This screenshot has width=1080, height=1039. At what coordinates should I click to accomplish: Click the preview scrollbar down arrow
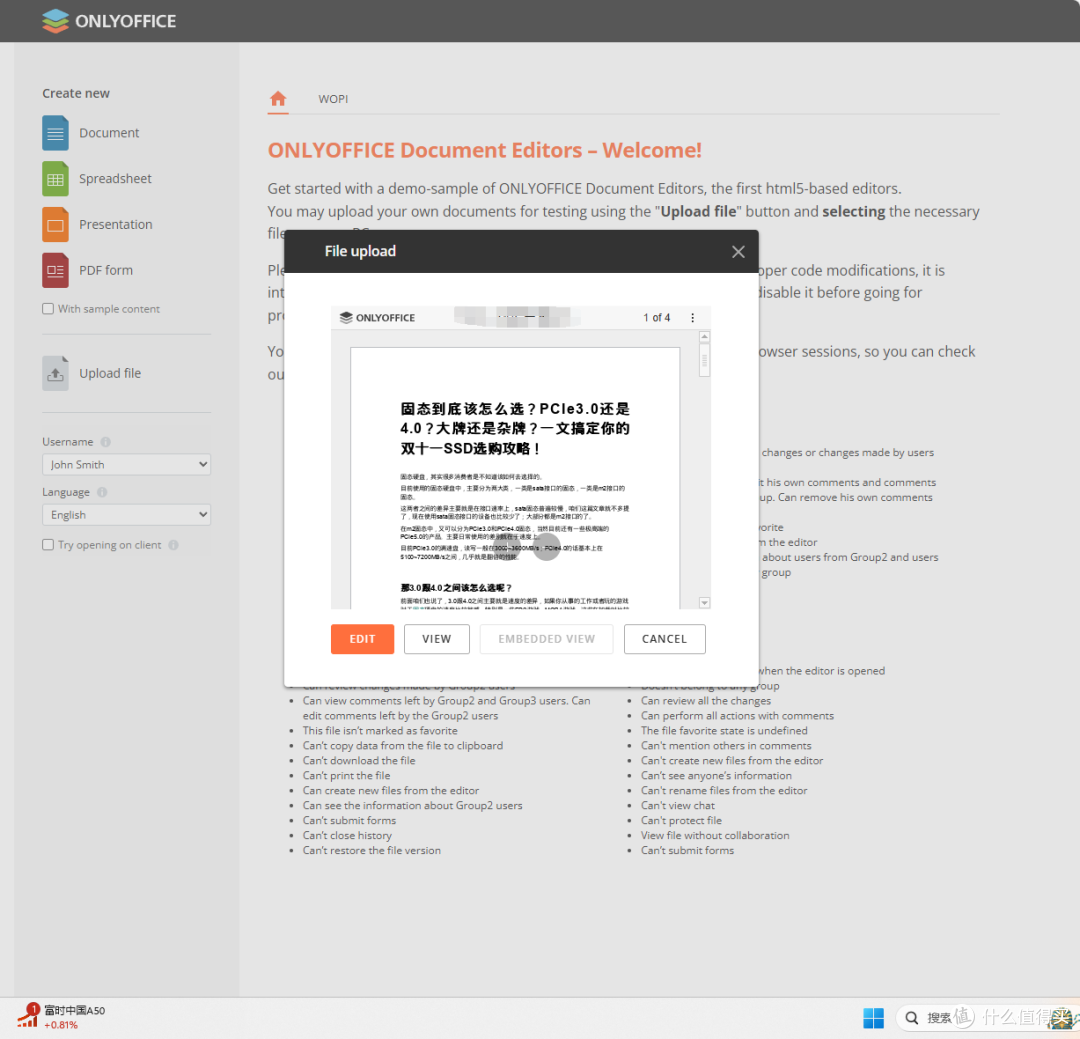pyautogui.click(x=704, y=603)
